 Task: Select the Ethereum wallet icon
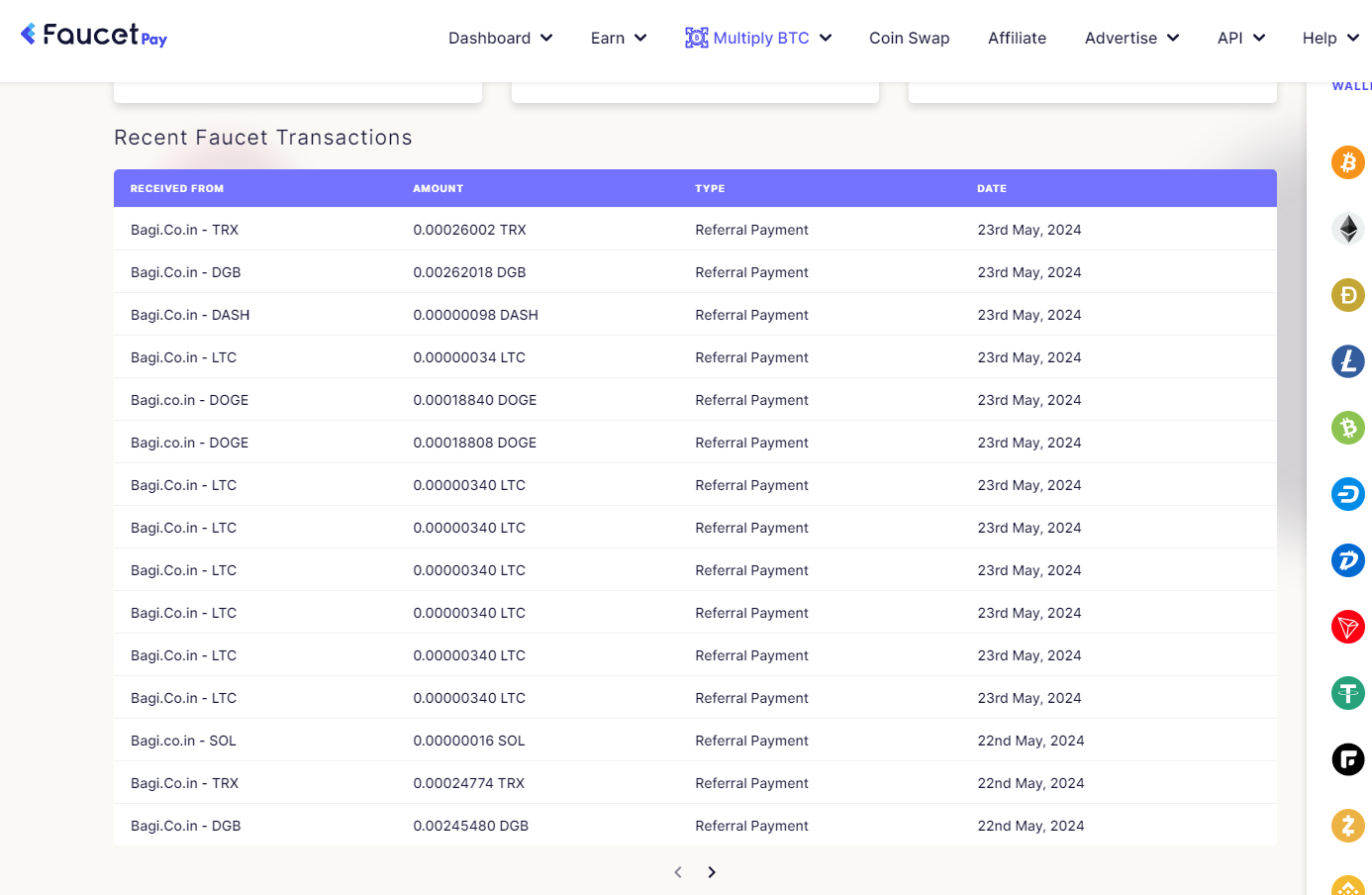click(x=1347, y=229)
